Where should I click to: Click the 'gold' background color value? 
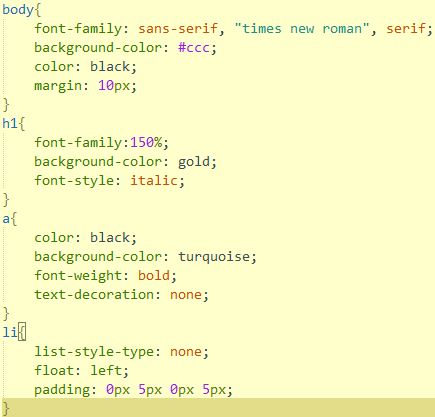pyautogui.click(x=194, y=162)
